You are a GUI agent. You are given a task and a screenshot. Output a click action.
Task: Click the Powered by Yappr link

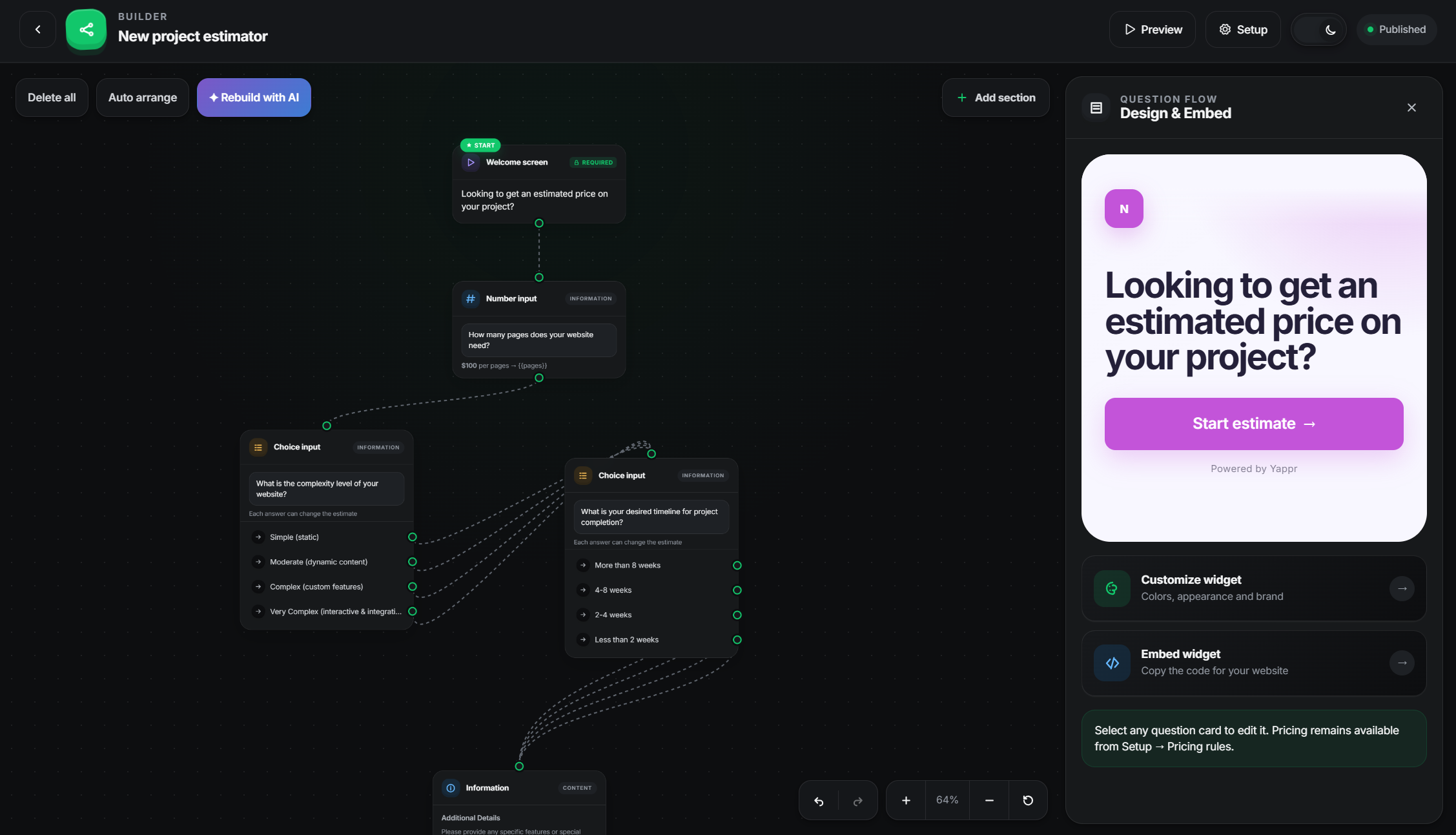point(1254,469)
